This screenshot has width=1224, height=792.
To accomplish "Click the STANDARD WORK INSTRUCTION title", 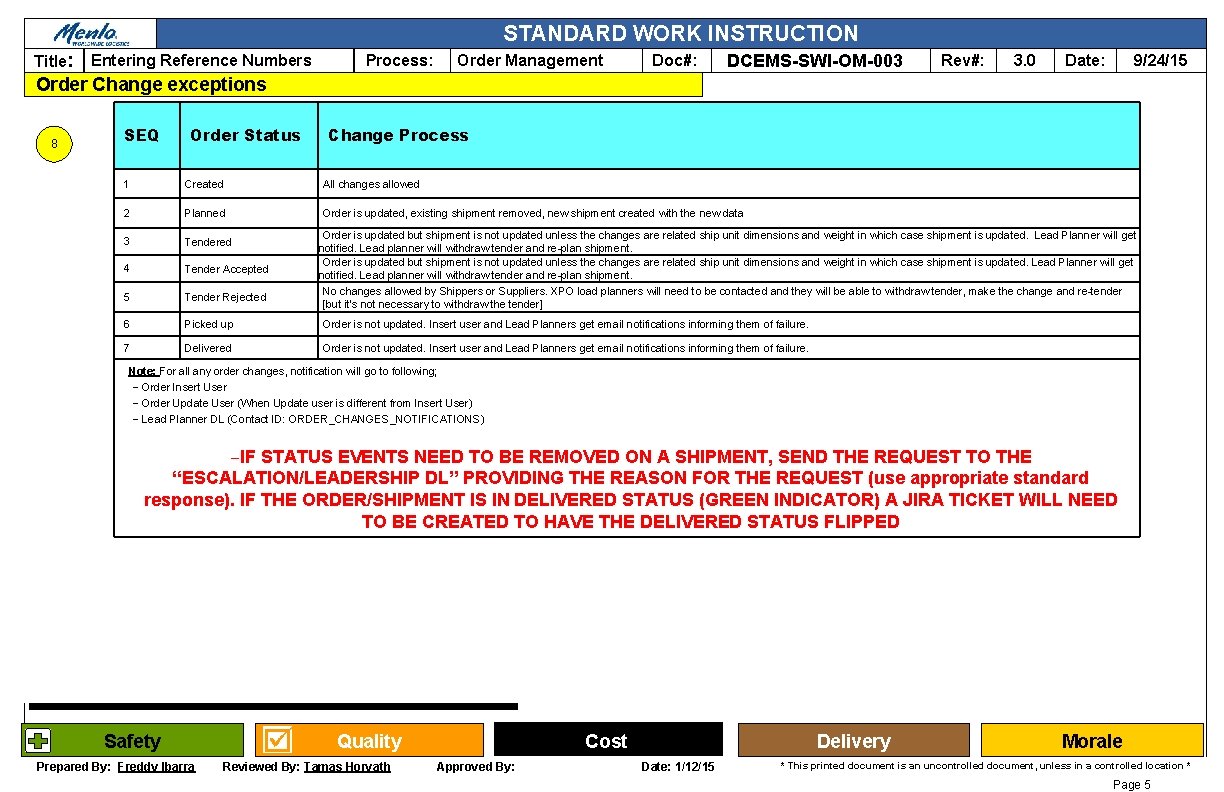I will click(x=680, y=33).
